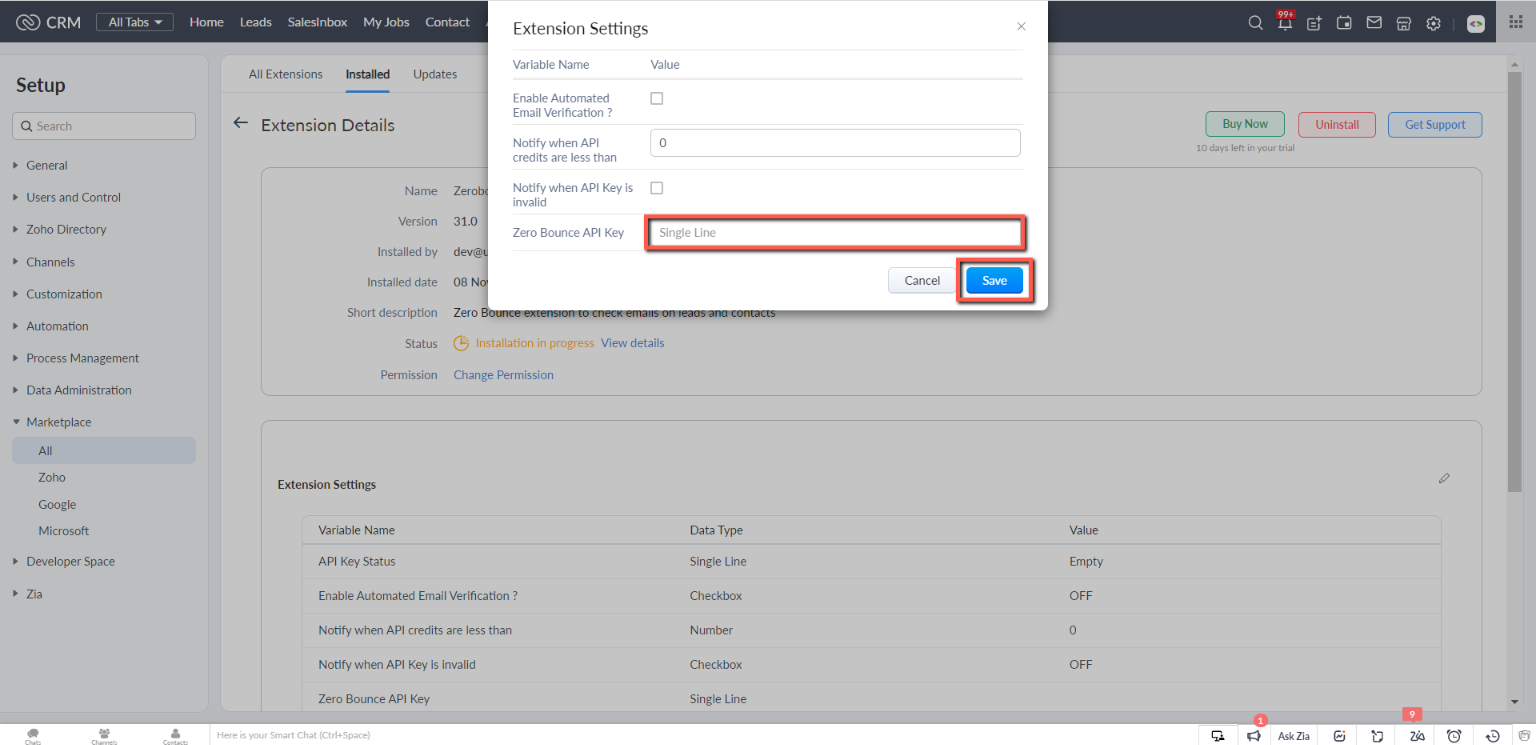Open the Change Permission link
Screen dimensions: 1536x745
[x=503, y=375]
